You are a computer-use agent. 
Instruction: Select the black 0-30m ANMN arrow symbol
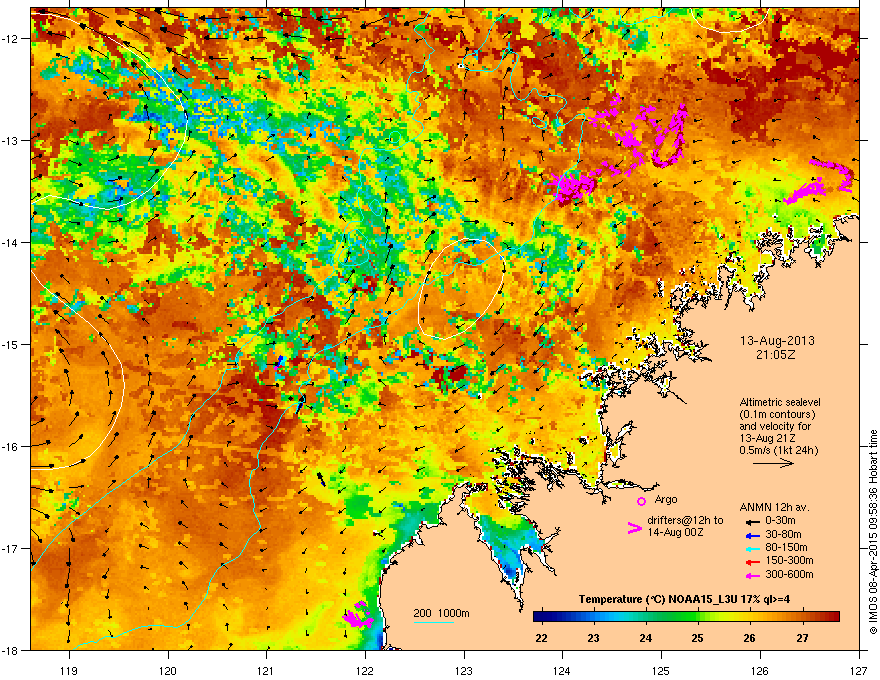click(x=751, y=521)
